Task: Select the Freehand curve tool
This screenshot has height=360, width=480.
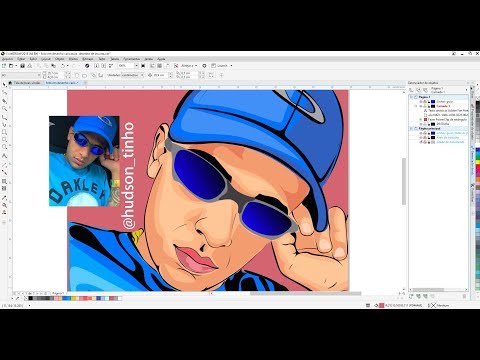Action: coord(4,117)
